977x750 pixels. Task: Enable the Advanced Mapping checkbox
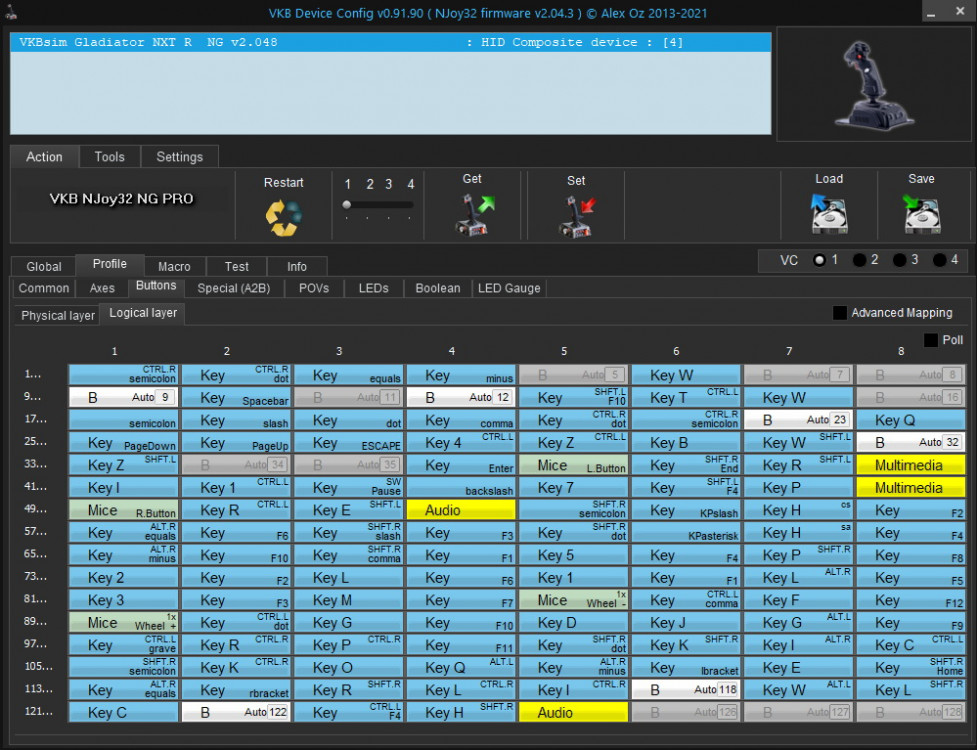pos(840,313)
